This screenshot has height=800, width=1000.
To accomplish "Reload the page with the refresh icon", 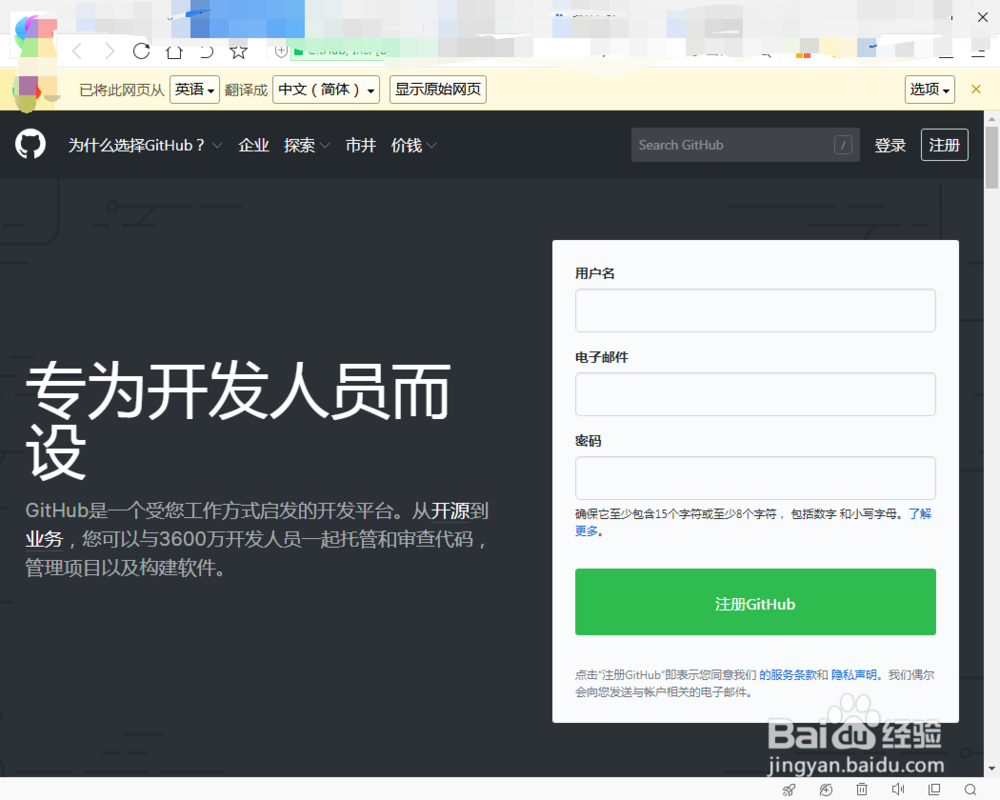I will coord(142,51).
